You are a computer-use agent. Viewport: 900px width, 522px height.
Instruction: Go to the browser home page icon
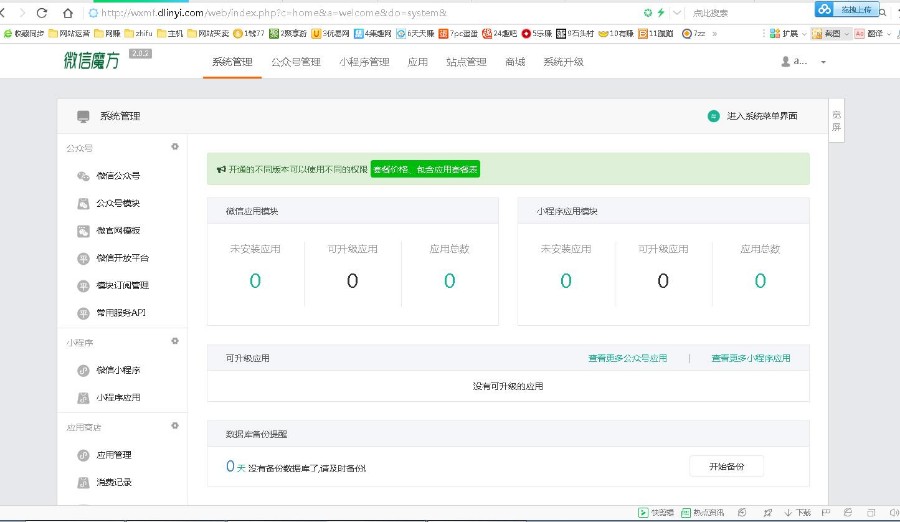point(68,13)
